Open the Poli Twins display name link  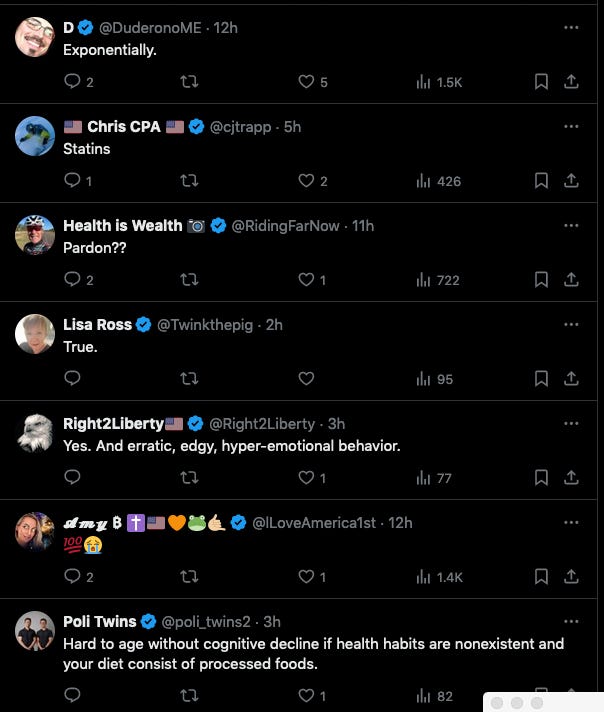99,622
